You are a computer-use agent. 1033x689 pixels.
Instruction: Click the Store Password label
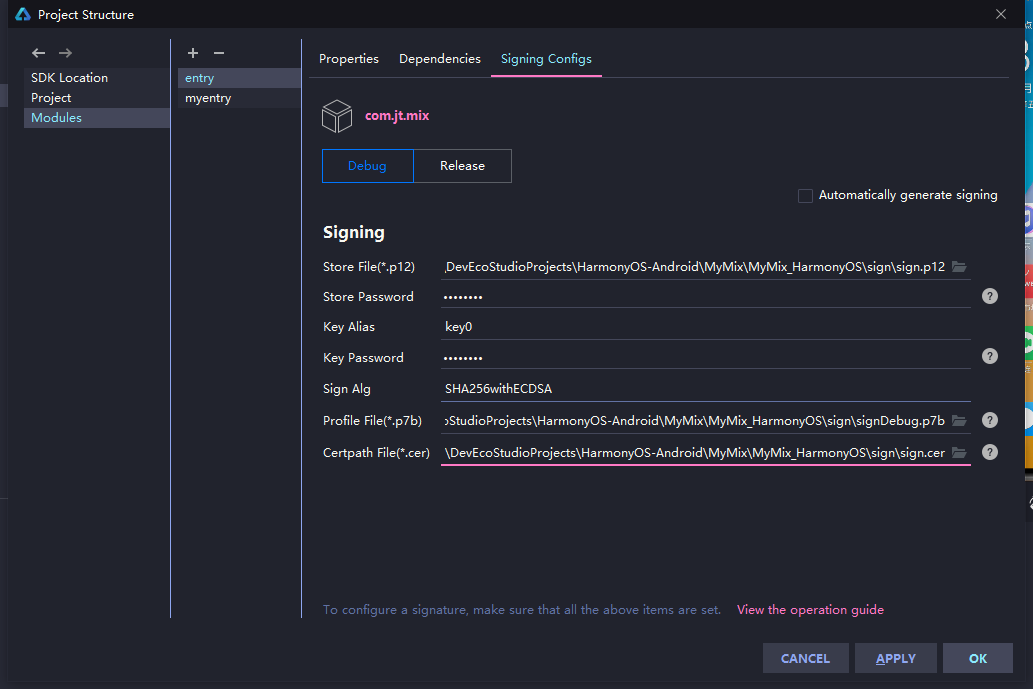[x=368, y=296]
